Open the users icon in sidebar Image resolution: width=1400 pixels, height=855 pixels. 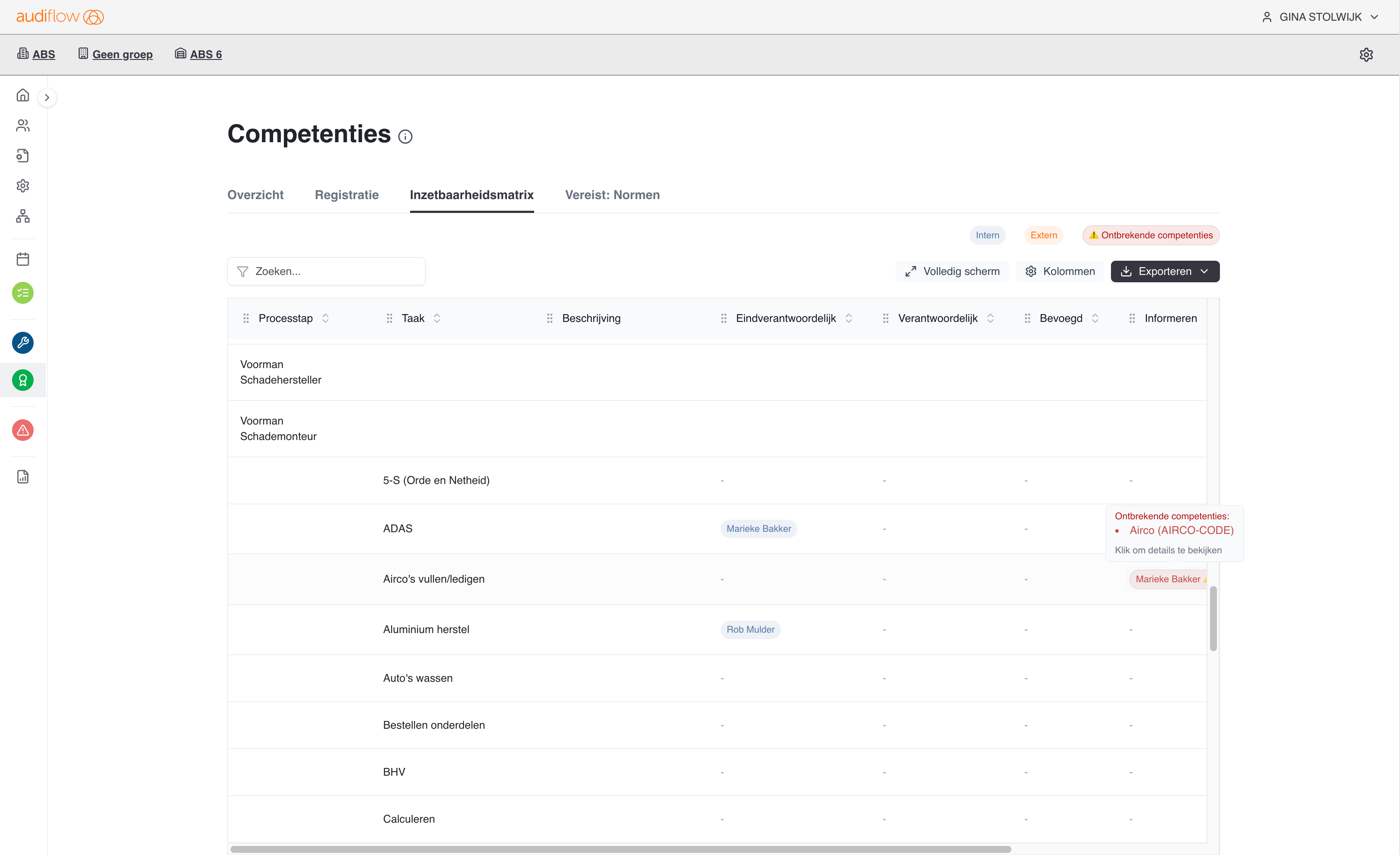pyautogui.click(x=23, y=125)
